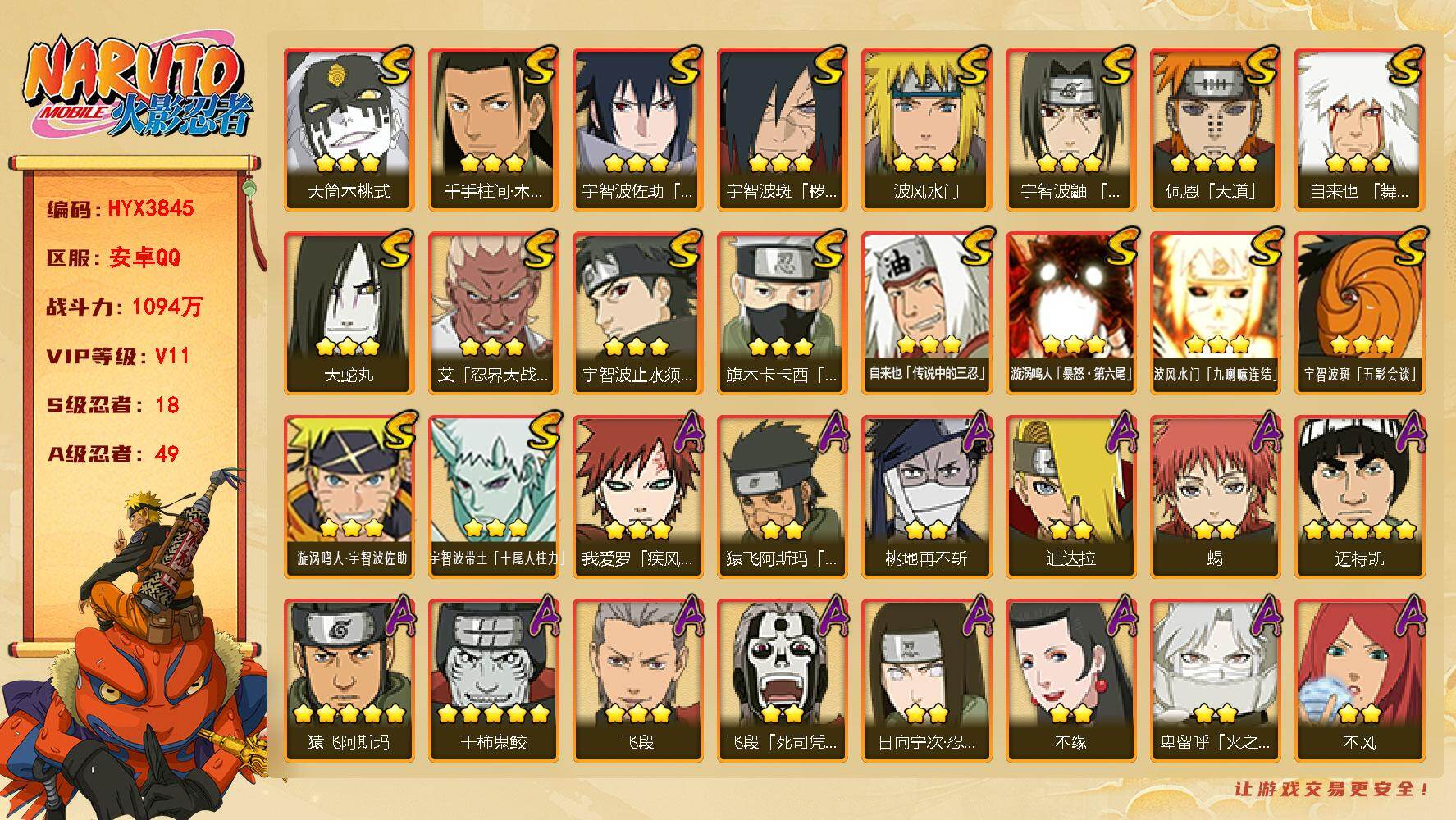Pick the 宇智波斑「五影会谈」 orange mask card
This screenshot has height=820, width=1456.
[1359, 313]
